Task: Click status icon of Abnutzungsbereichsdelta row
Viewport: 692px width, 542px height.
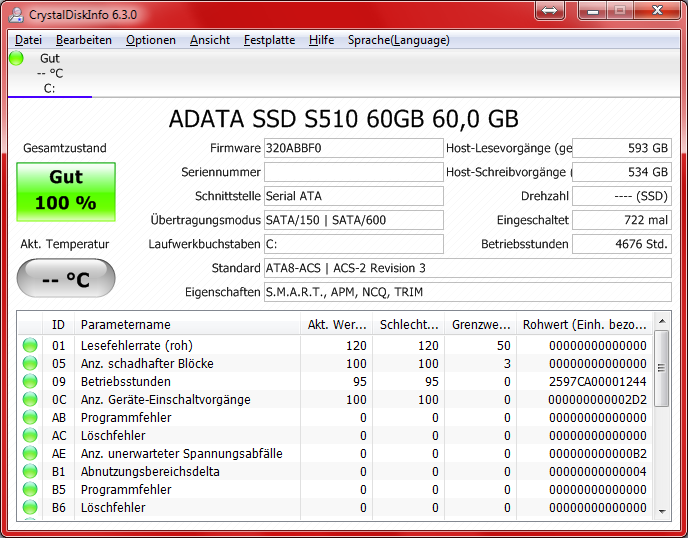Action: click(x=30, y=471)
